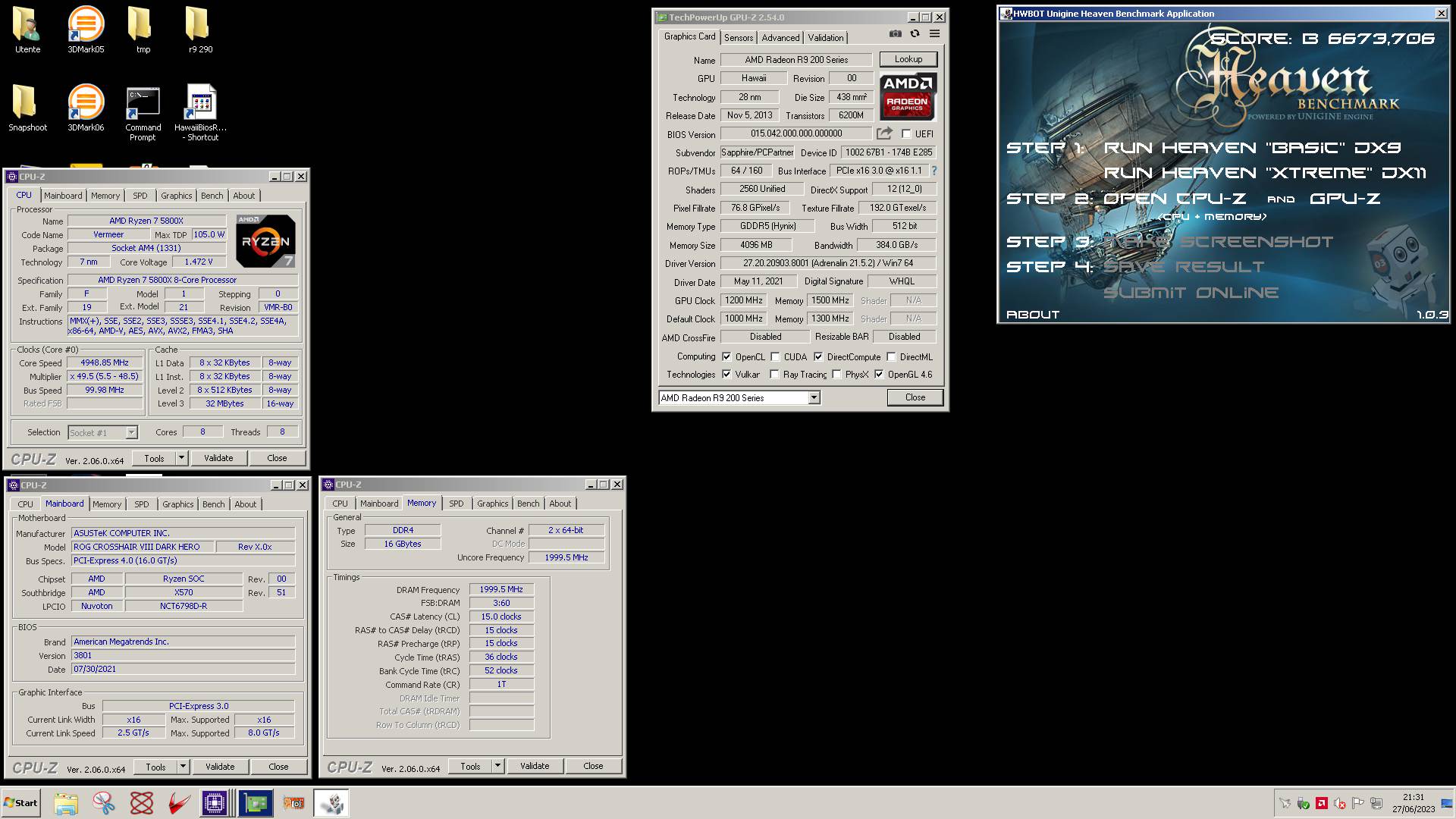This screenshot has height=819, width=1456.
Task: Expand Tools arrow in the CPU tab window
Action: [x=181, y=458]
